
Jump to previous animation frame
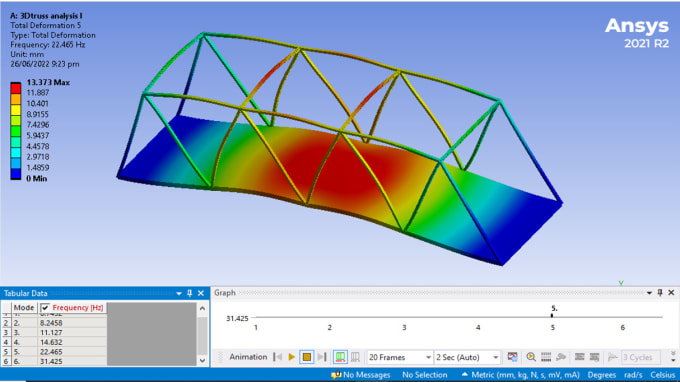pos(278,357)
